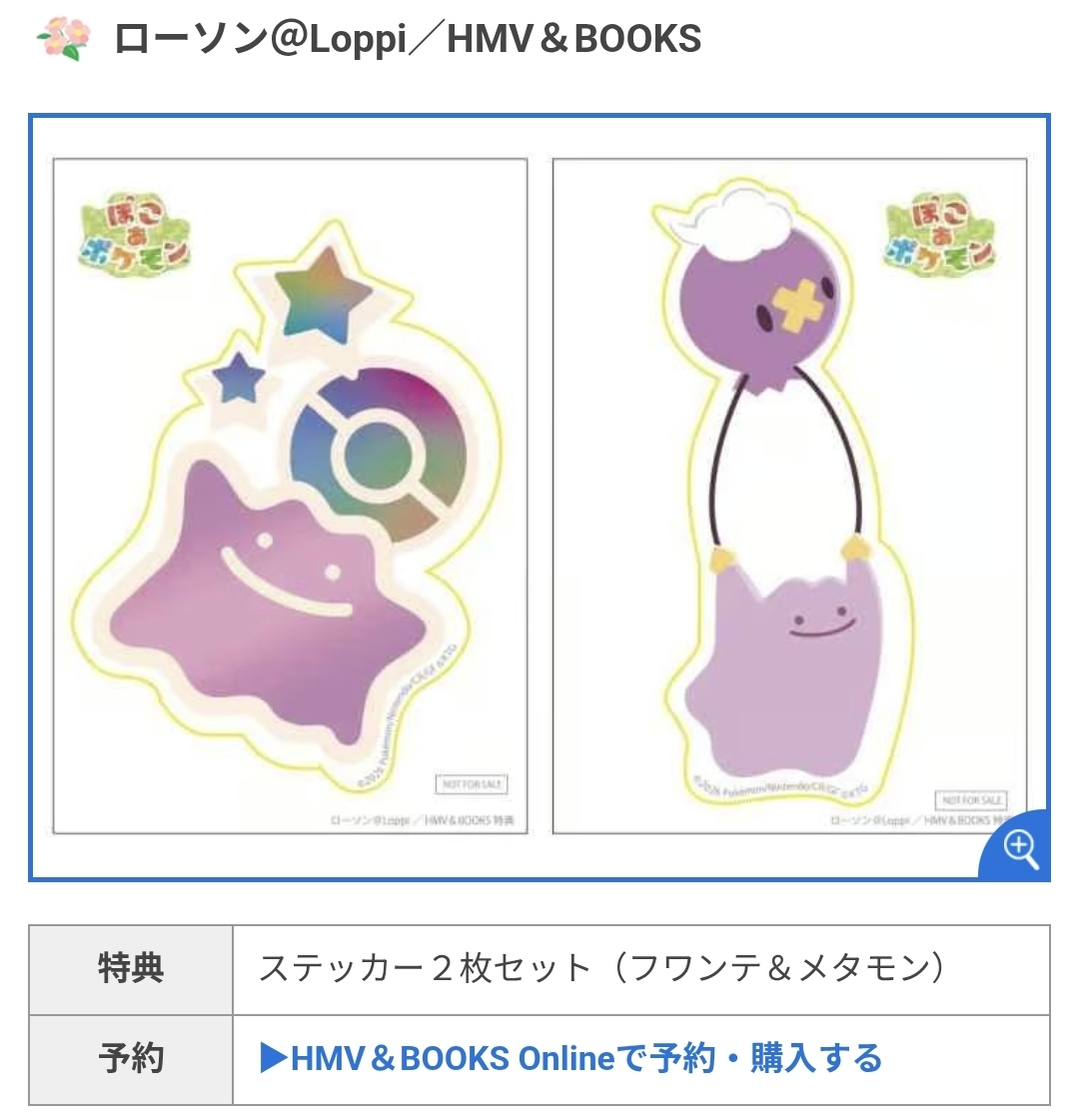Click the blue arrow before HMV&BOOKS link
Viewport: 1079px width, 1120px height.
(274, 1059)
